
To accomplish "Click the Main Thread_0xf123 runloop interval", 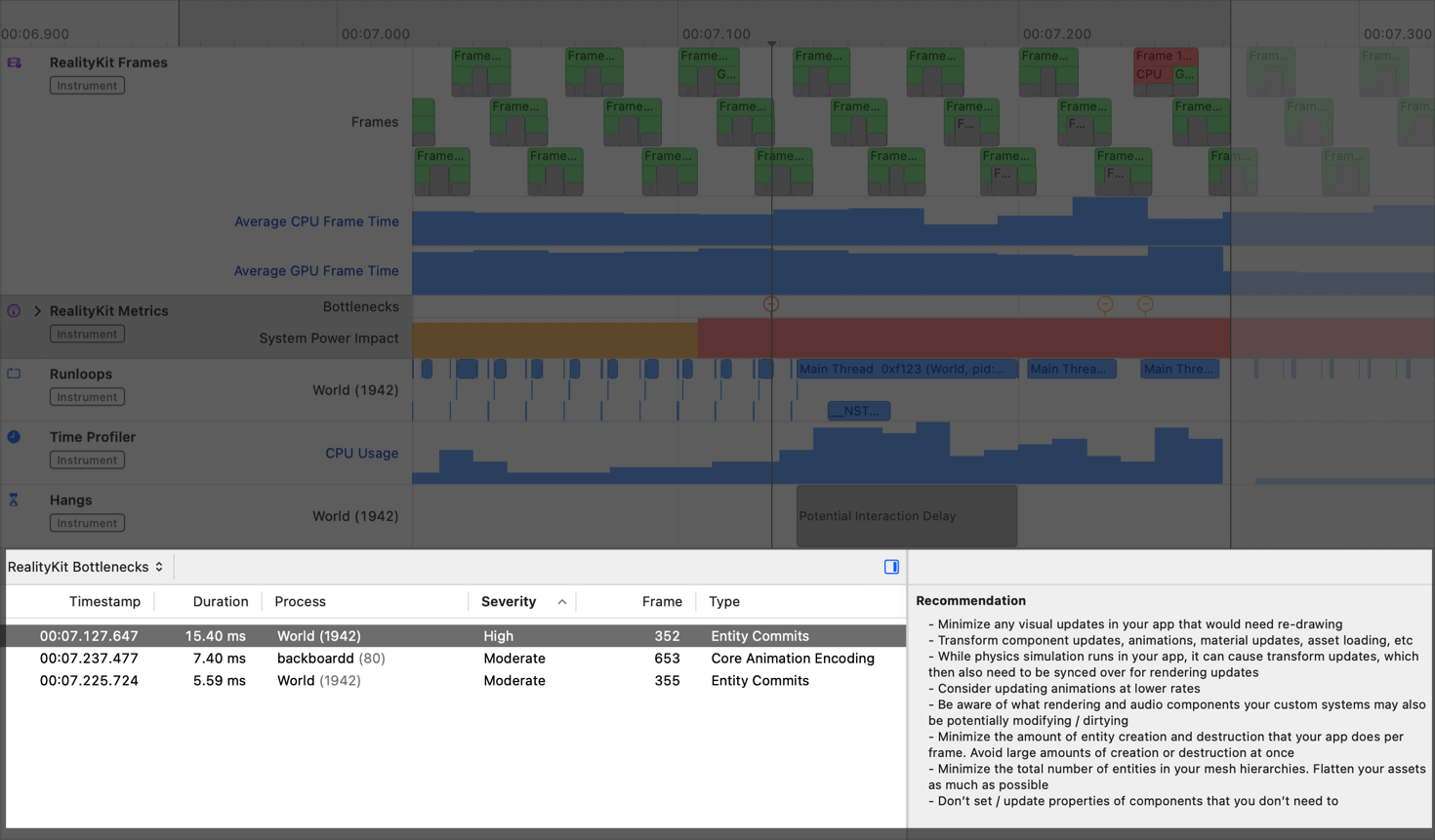I will pyautogui.click(x=906, y=368).
